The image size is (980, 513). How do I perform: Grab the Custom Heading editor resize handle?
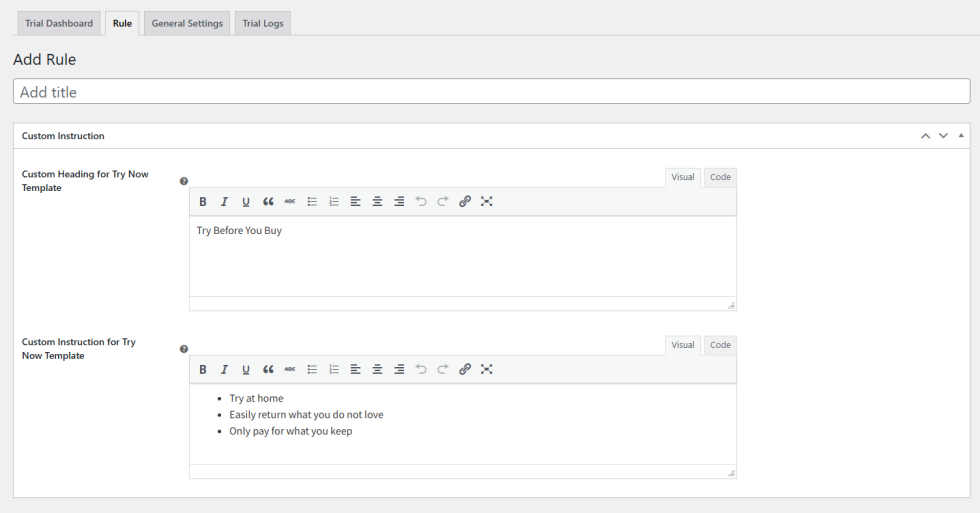pyautogui.click(x=731, y=306)
